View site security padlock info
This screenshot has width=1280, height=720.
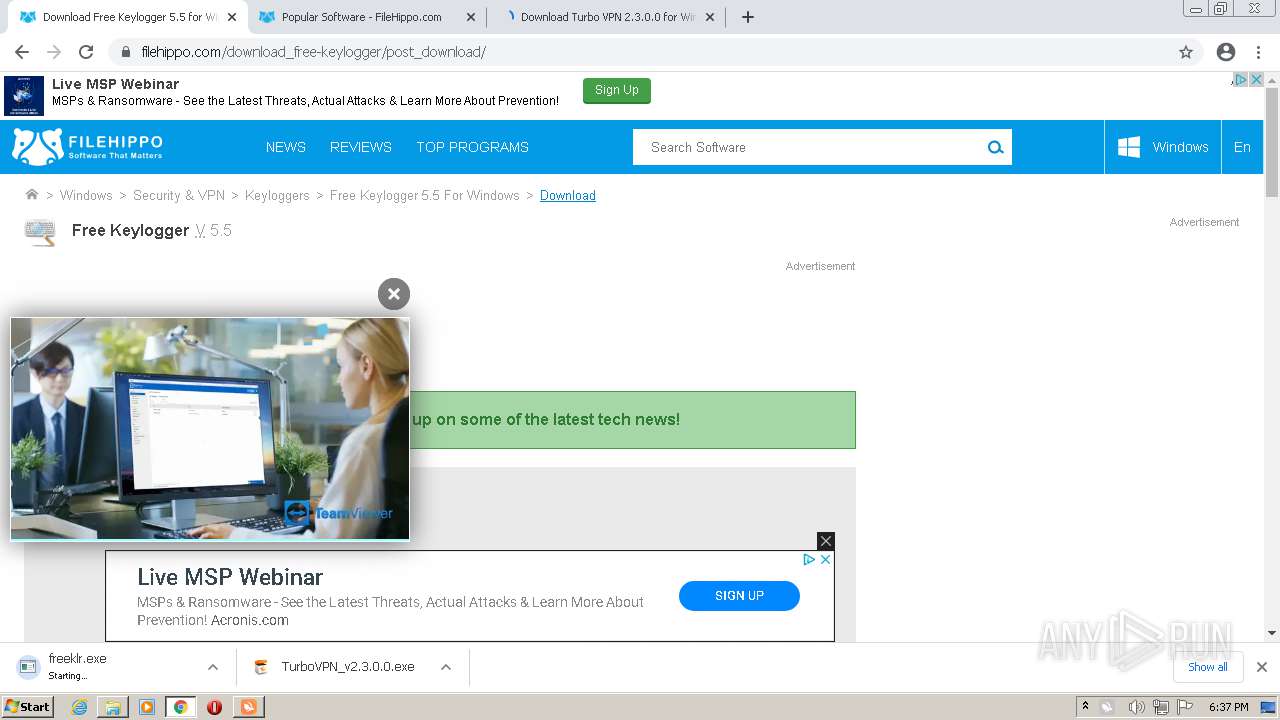[x=126, y=52]
